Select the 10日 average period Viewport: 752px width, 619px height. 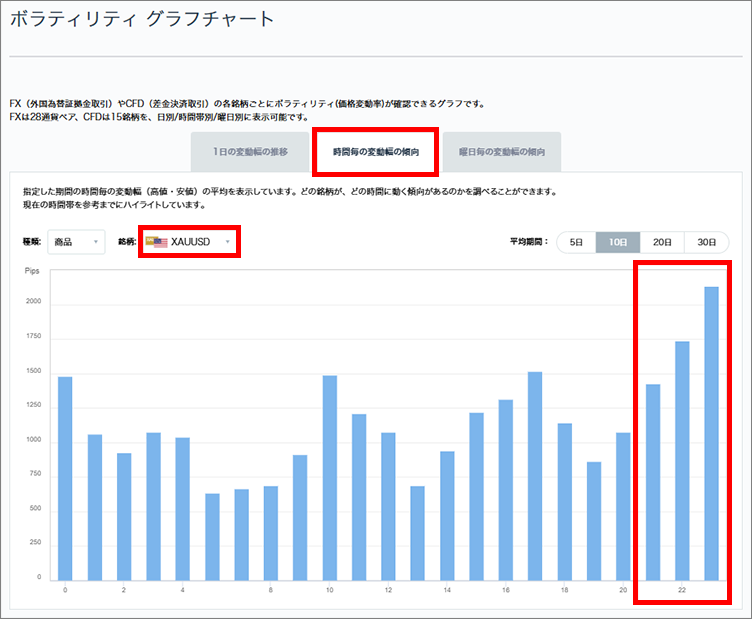(x=618, y=242)
